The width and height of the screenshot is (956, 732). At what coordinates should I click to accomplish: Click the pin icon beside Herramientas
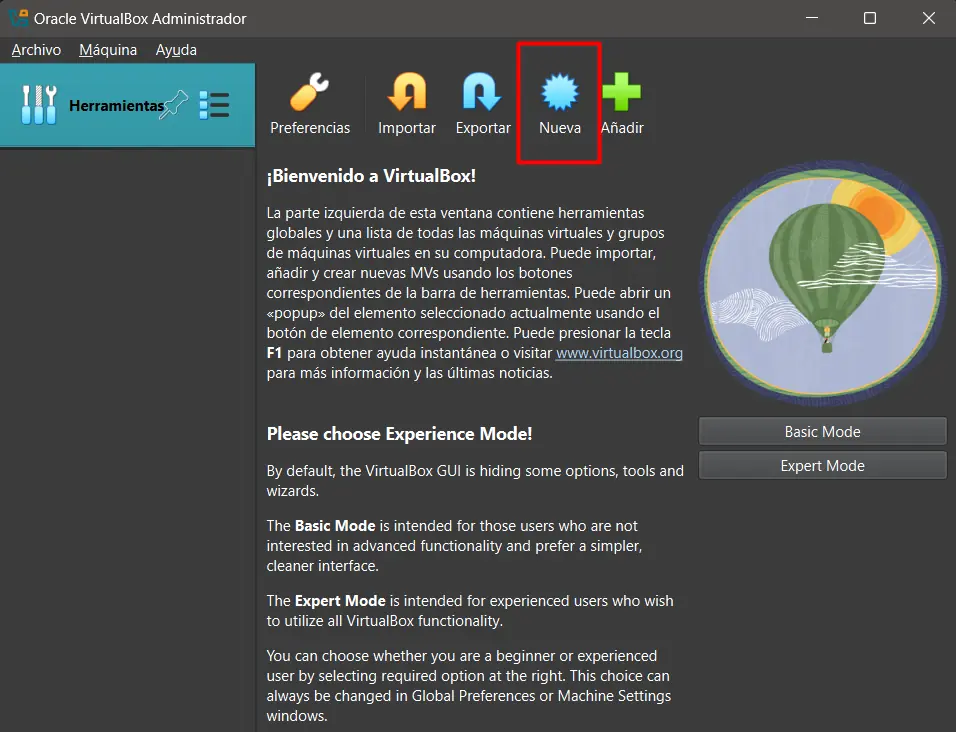tap(174, 104)
